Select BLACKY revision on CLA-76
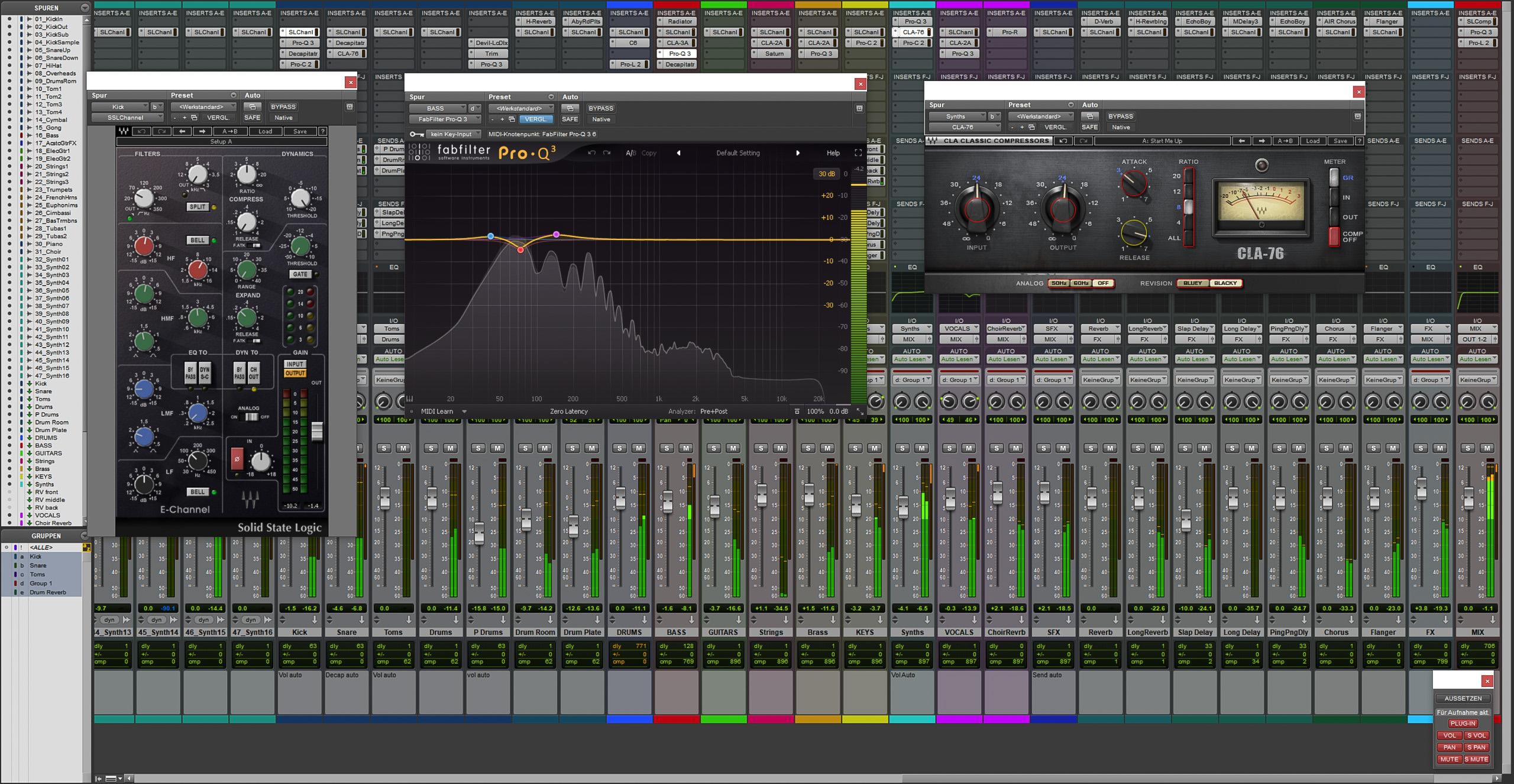The height and width of the screenshot is (784, 1514). 1225,283
